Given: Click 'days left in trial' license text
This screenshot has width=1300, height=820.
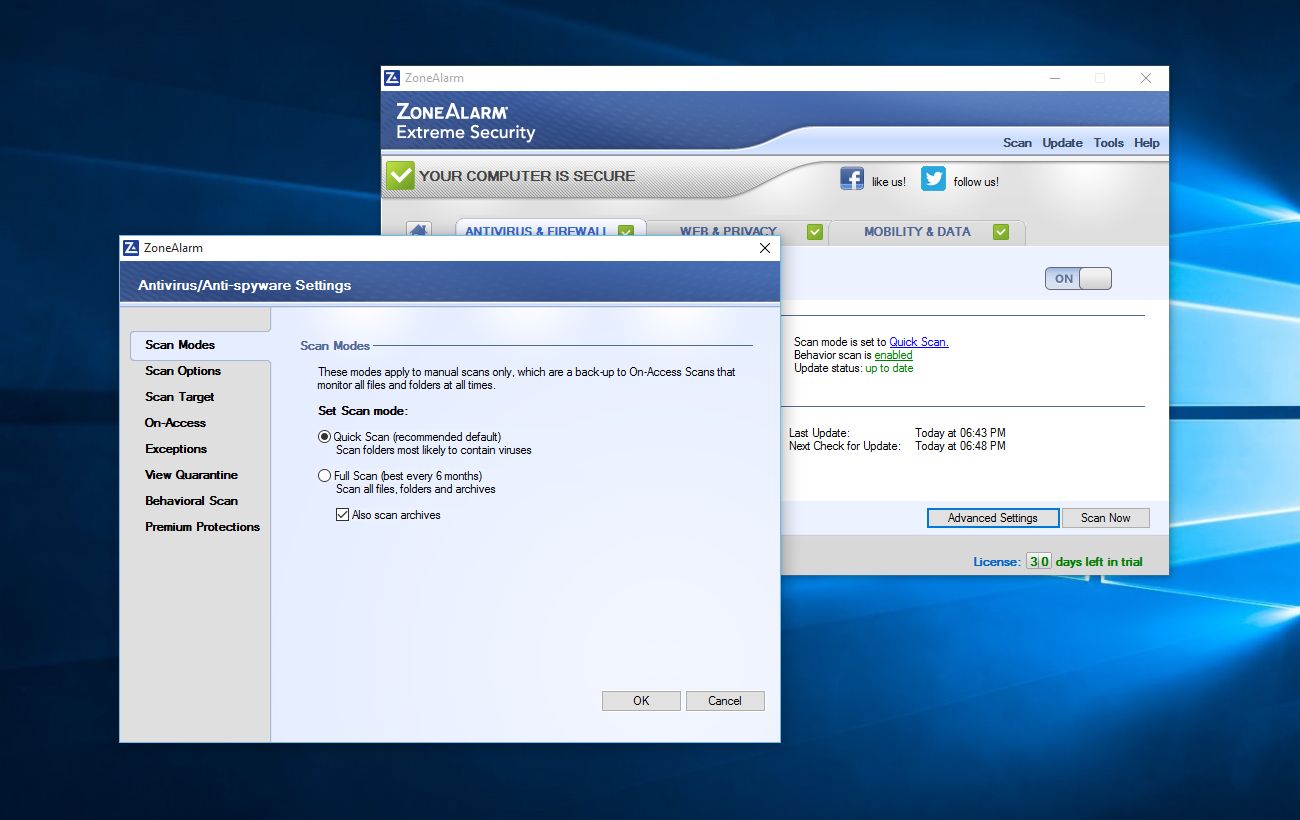Looking at the screenshot, I should [x=1099, y=562].
